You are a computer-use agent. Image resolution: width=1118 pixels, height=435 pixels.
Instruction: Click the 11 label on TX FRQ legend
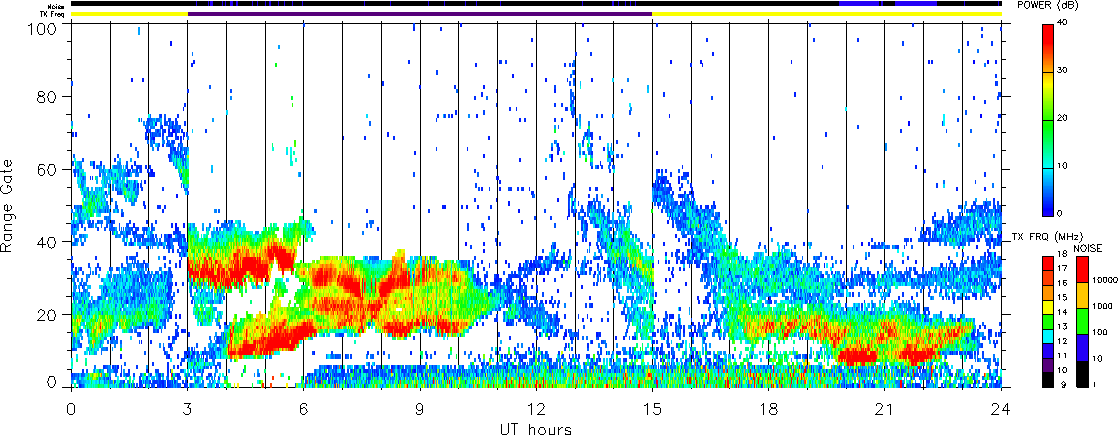coord(1063,355)
